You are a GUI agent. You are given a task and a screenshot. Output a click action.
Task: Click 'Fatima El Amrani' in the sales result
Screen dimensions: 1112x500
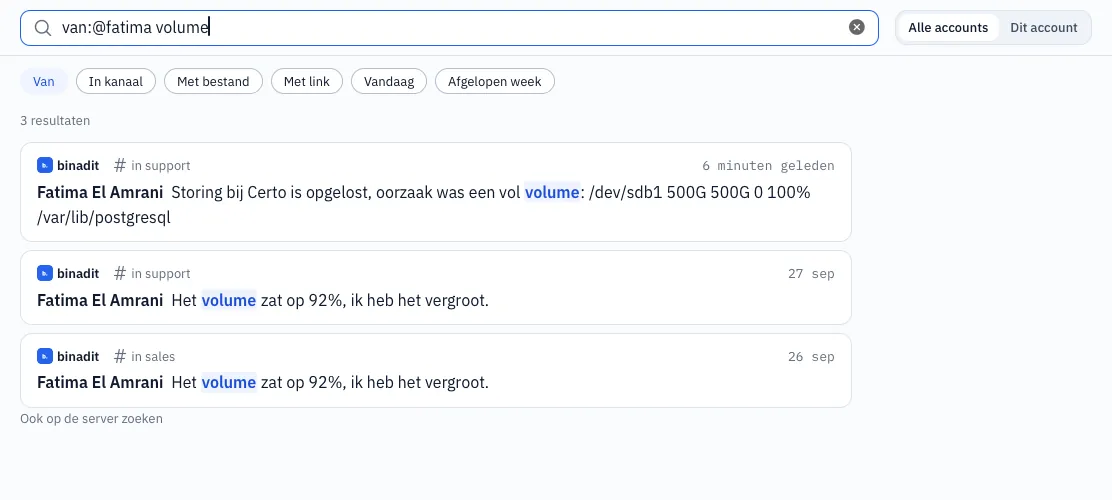tap(100, 382)
